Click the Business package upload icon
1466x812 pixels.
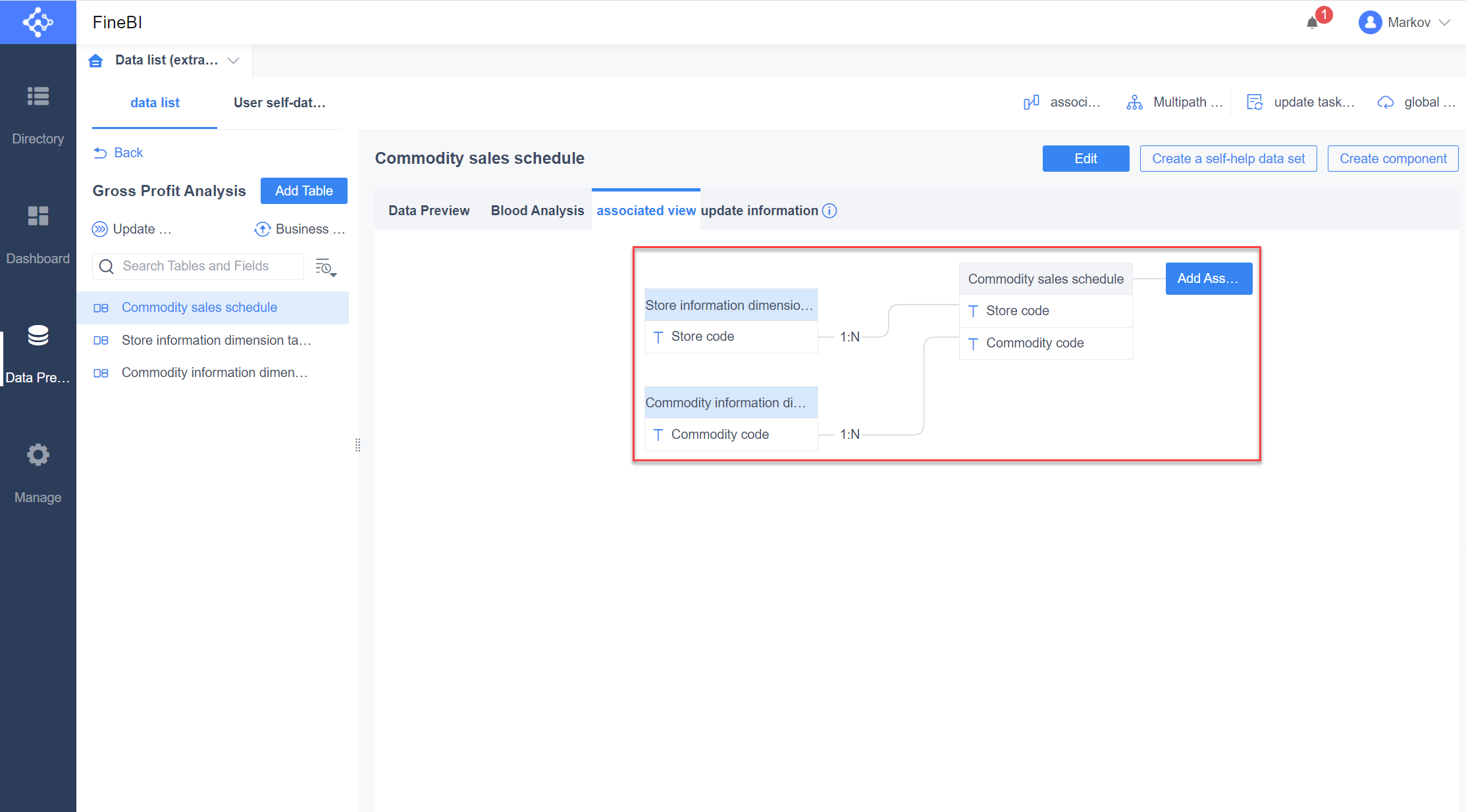point(262,229)
